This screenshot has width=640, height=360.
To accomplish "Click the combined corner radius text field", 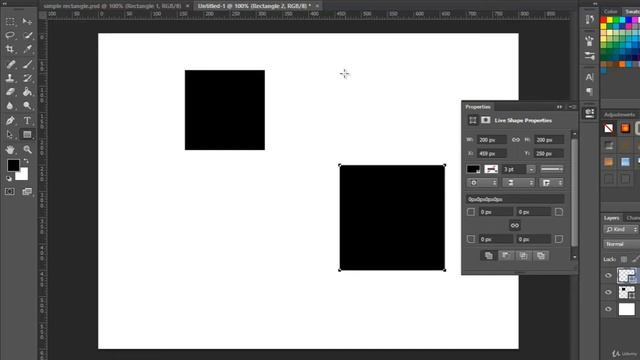I will click(x=515, y=199).
